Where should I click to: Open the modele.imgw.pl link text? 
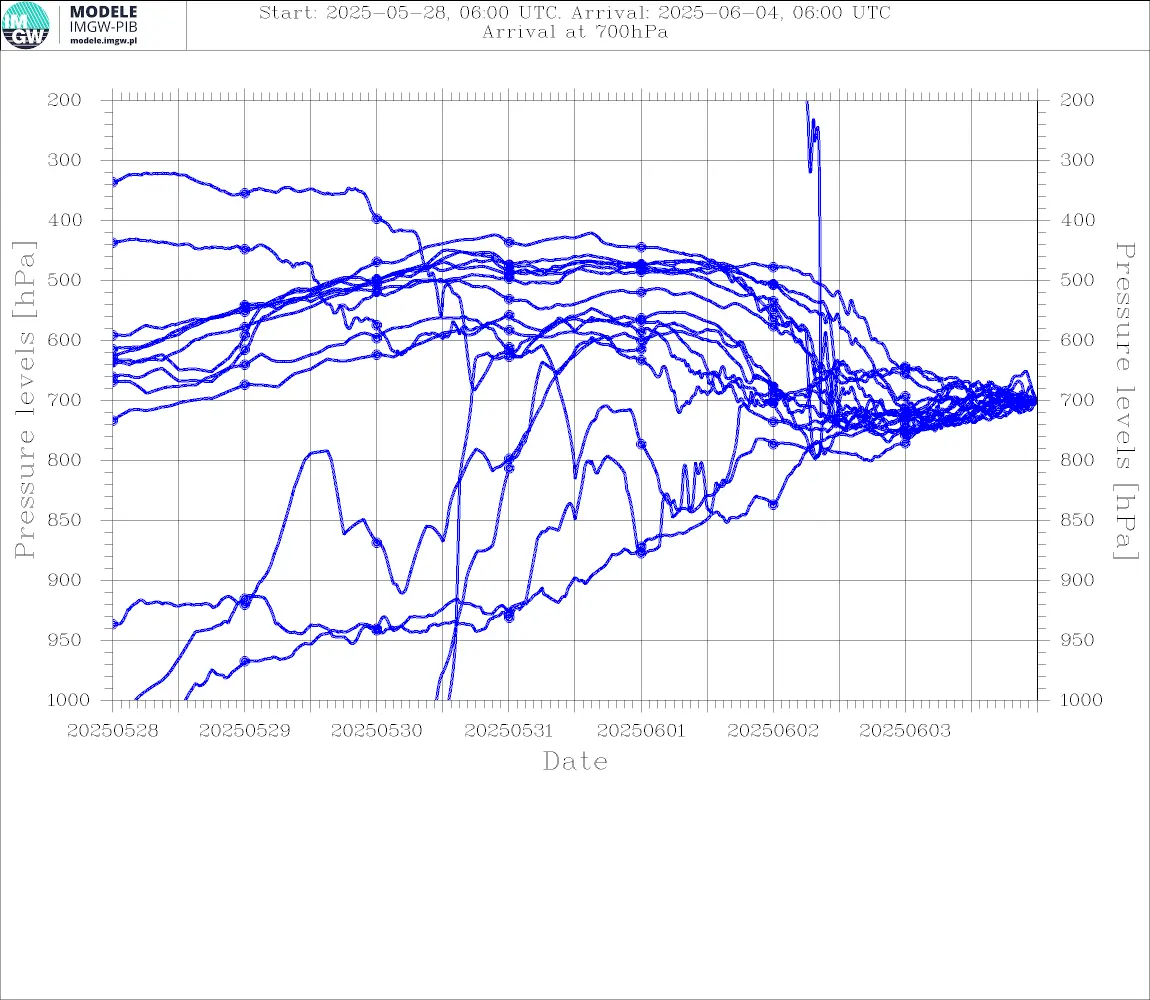pyautogui.click(x=103, y=41)
